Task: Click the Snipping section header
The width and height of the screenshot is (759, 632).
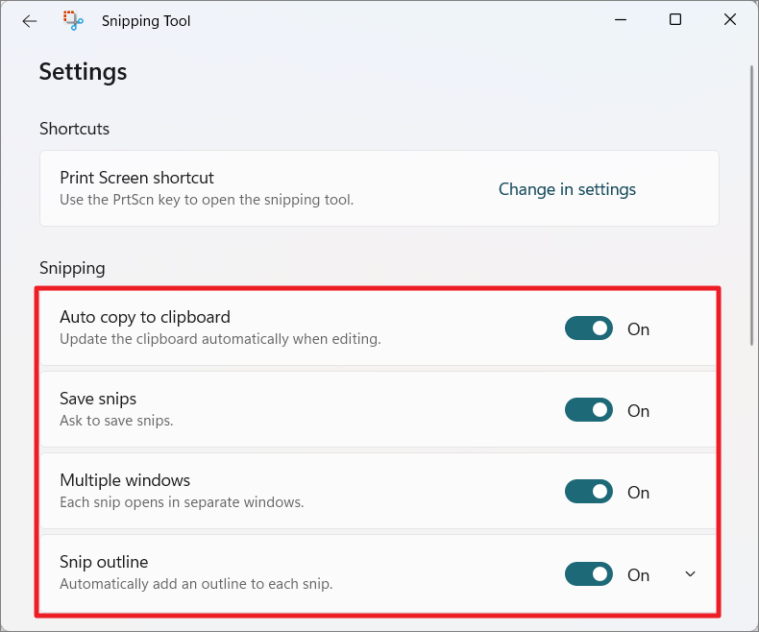Action: pos(72,268)
